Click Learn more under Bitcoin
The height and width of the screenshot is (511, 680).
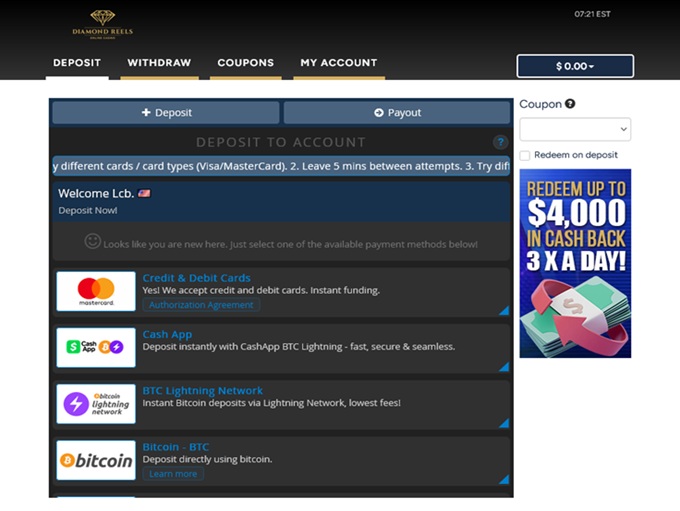pos(173,474)
